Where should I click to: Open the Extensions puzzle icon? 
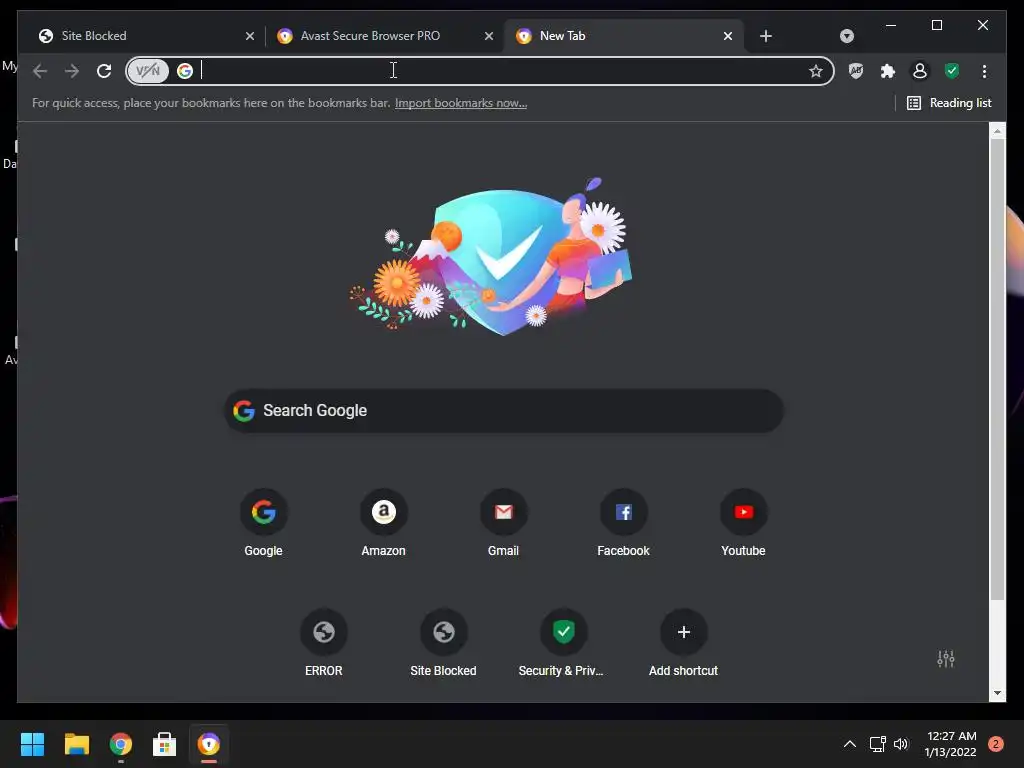pos(888,71)
